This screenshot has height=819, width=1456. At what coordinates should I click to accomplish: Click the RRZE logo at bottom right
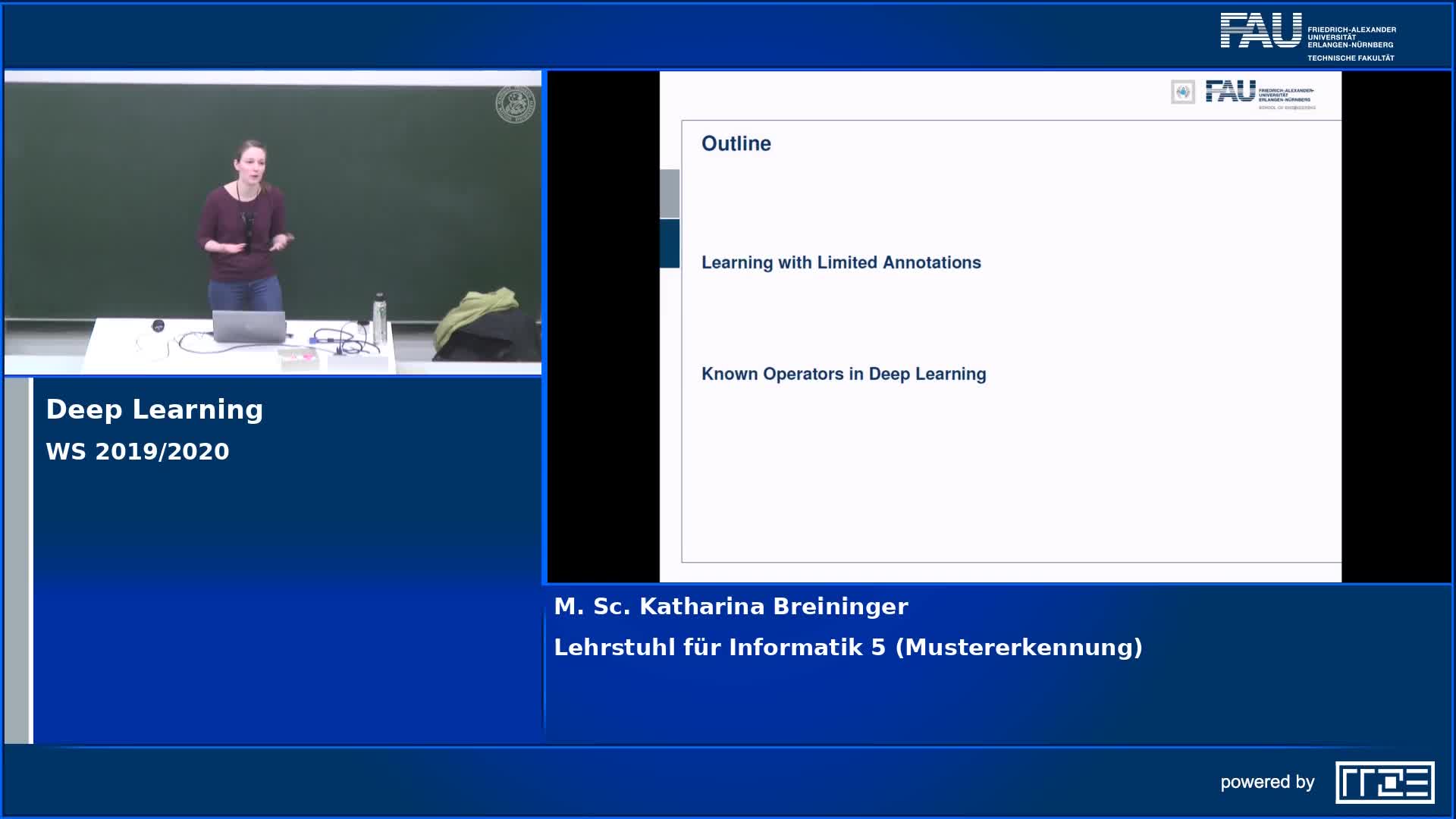coord(1385,782)
